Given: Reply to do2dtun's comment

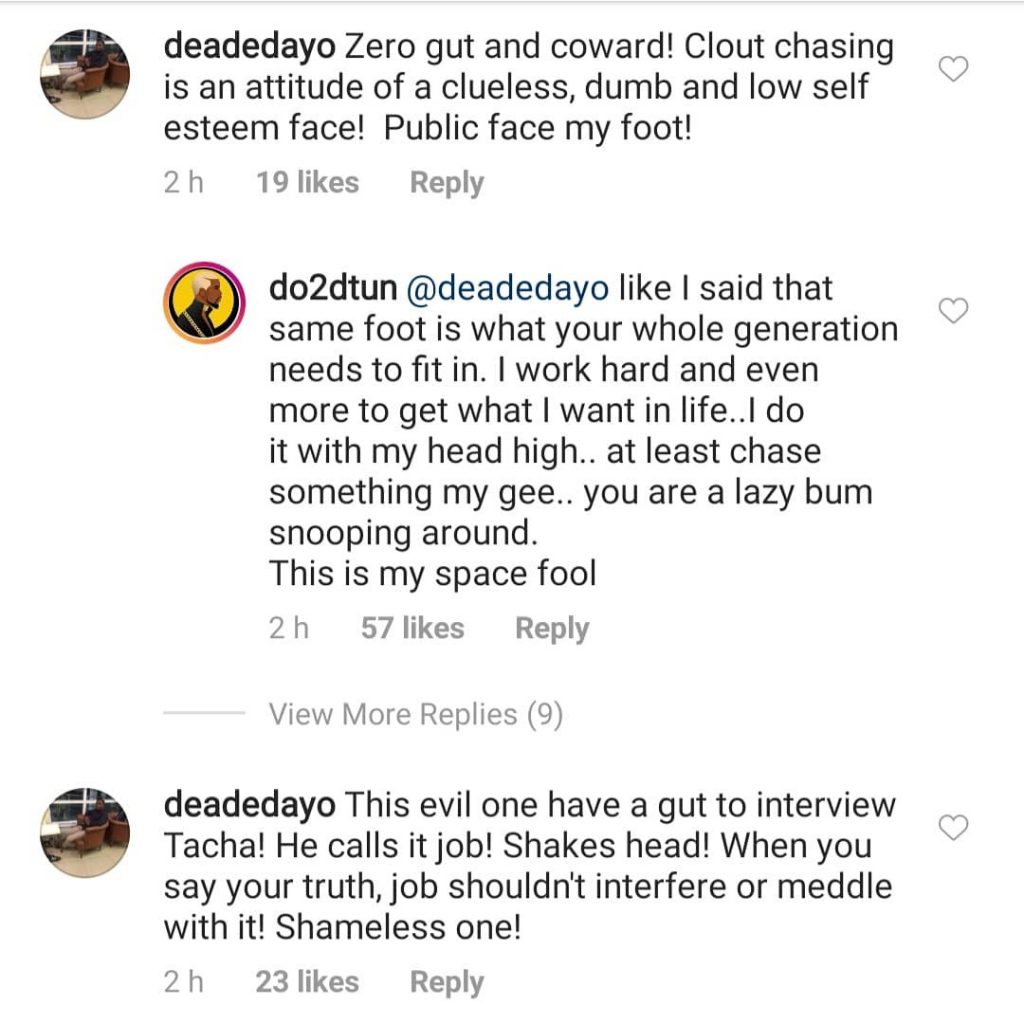Looking at the screenshot, I should coord(551,629).
